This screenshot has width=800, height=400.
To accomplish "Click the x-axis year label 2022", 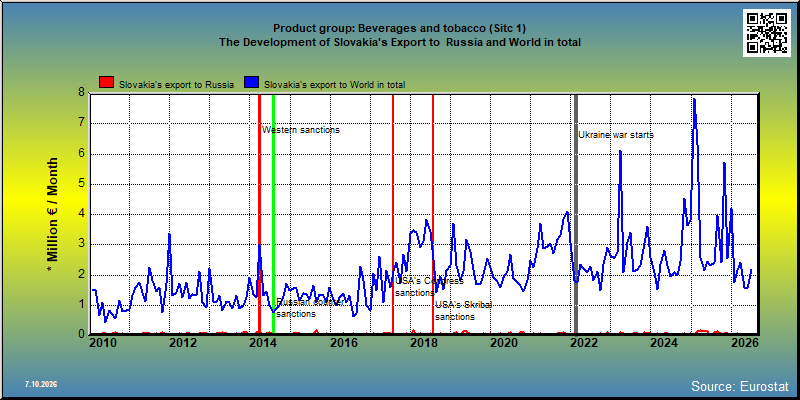I will (583, 342).
